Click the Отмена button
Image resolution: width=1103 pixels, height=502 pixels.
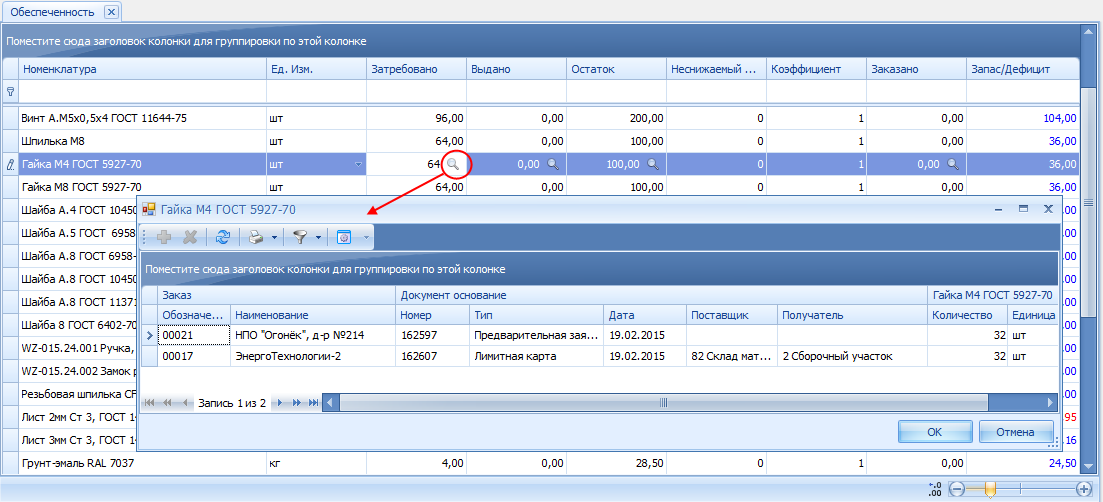coord(1015,432)
